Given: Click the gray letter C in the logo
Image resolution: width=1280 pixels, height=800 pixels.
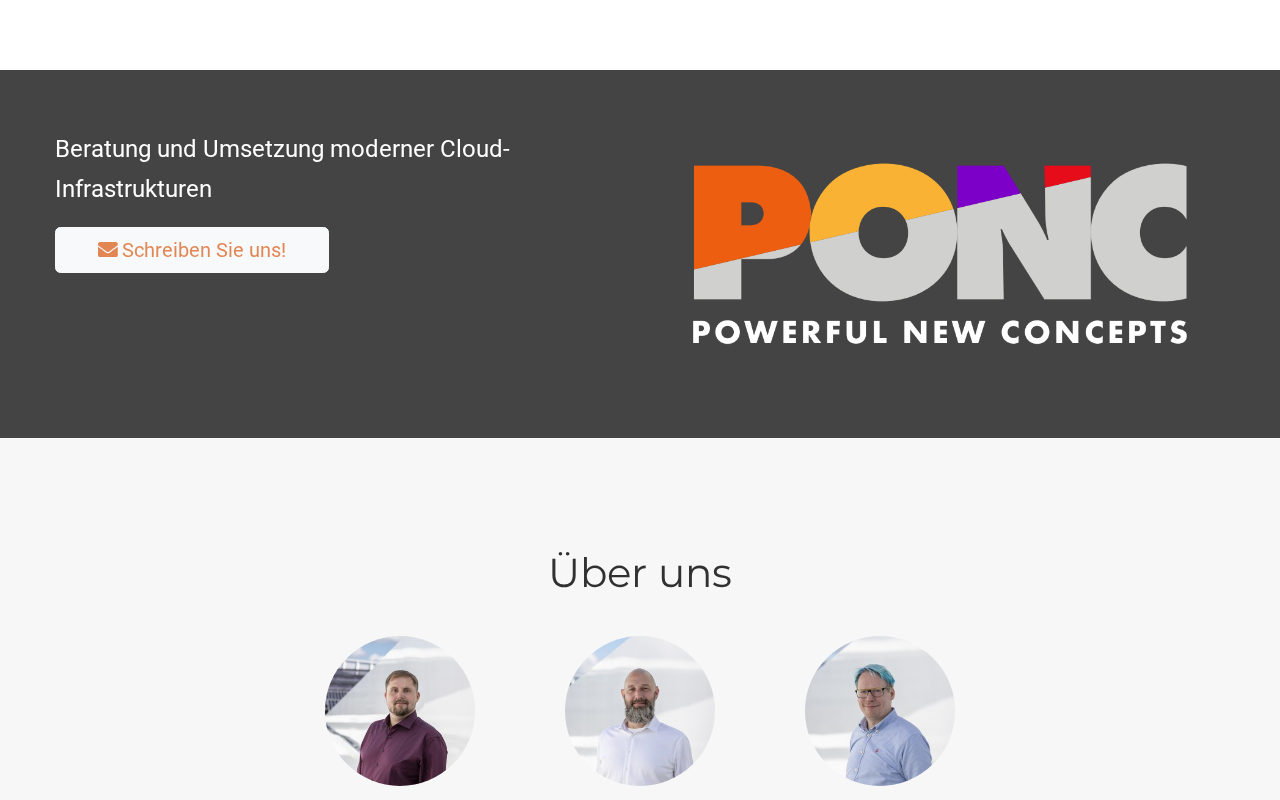Looking at the screenshot, I should tap(1138, 232).
